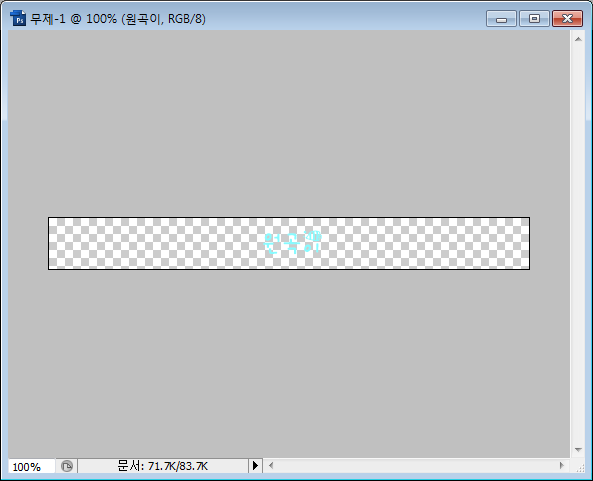Close the document window

[567, 19]
